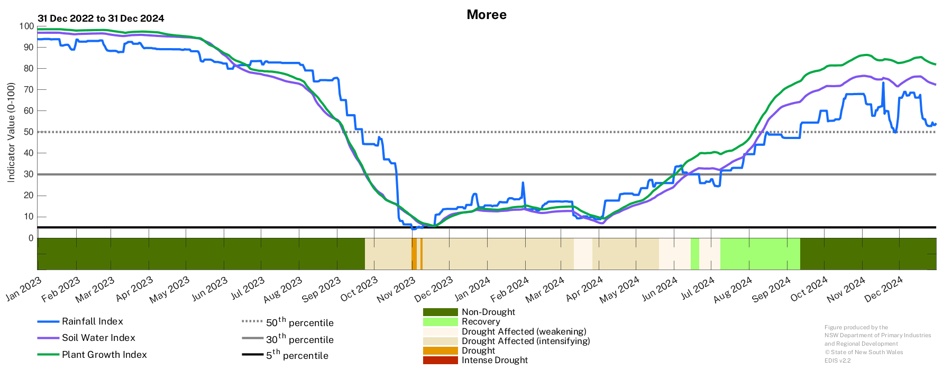Click the red Intense Drought swatch
The height and width of the screenshot is (370, 952).
(440, 360)
